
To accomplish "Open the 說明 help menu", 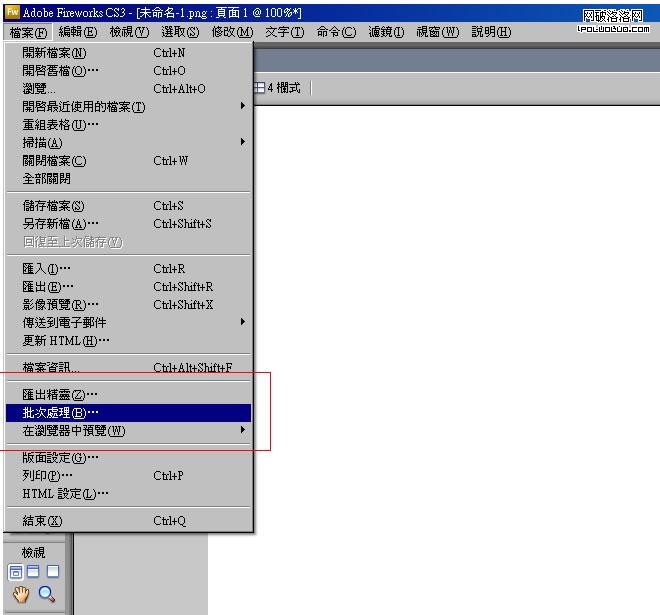I will coord(490,32).
